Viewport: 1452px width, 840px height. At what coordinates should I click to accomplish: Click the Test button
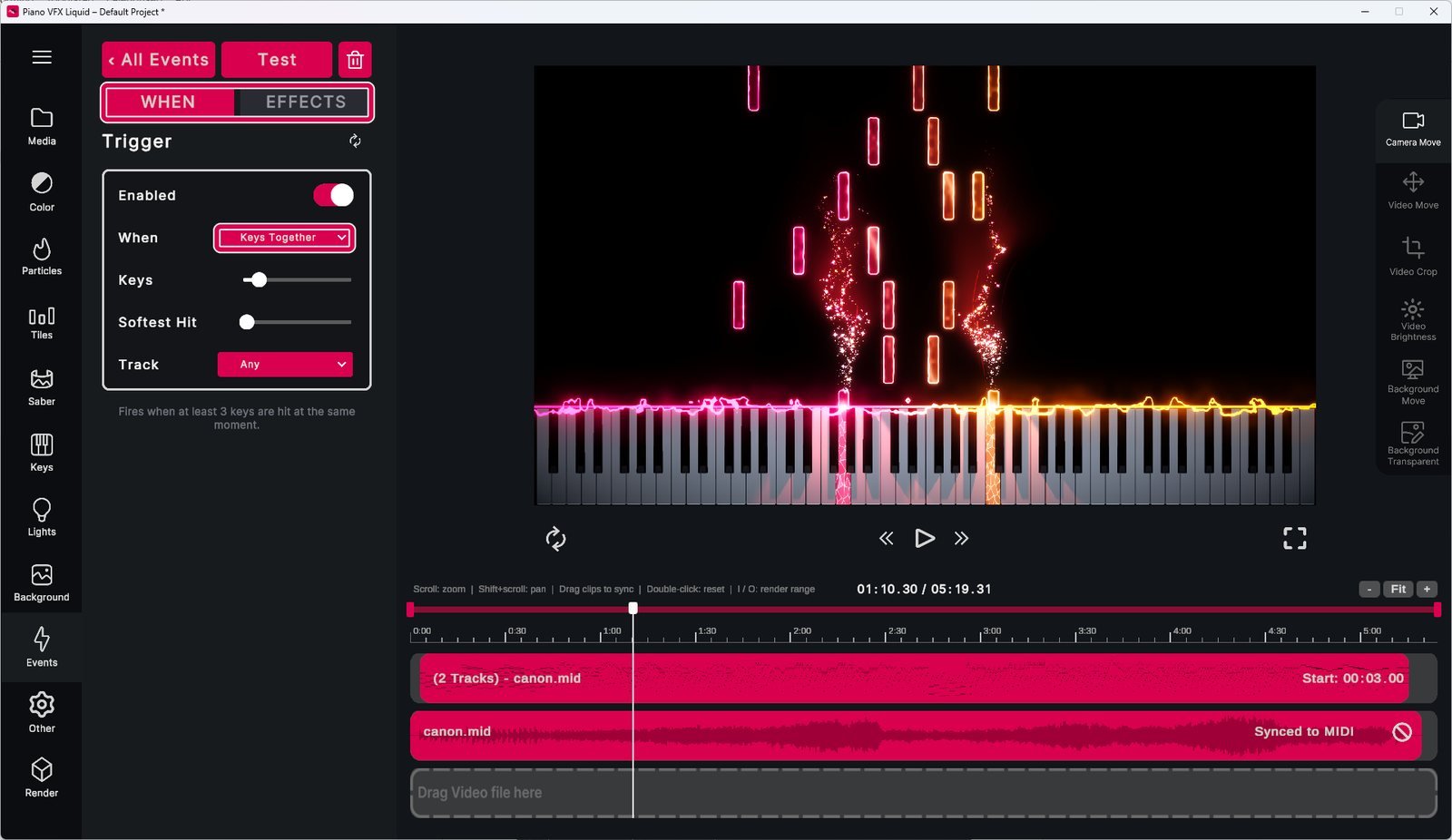pos(277,60)
